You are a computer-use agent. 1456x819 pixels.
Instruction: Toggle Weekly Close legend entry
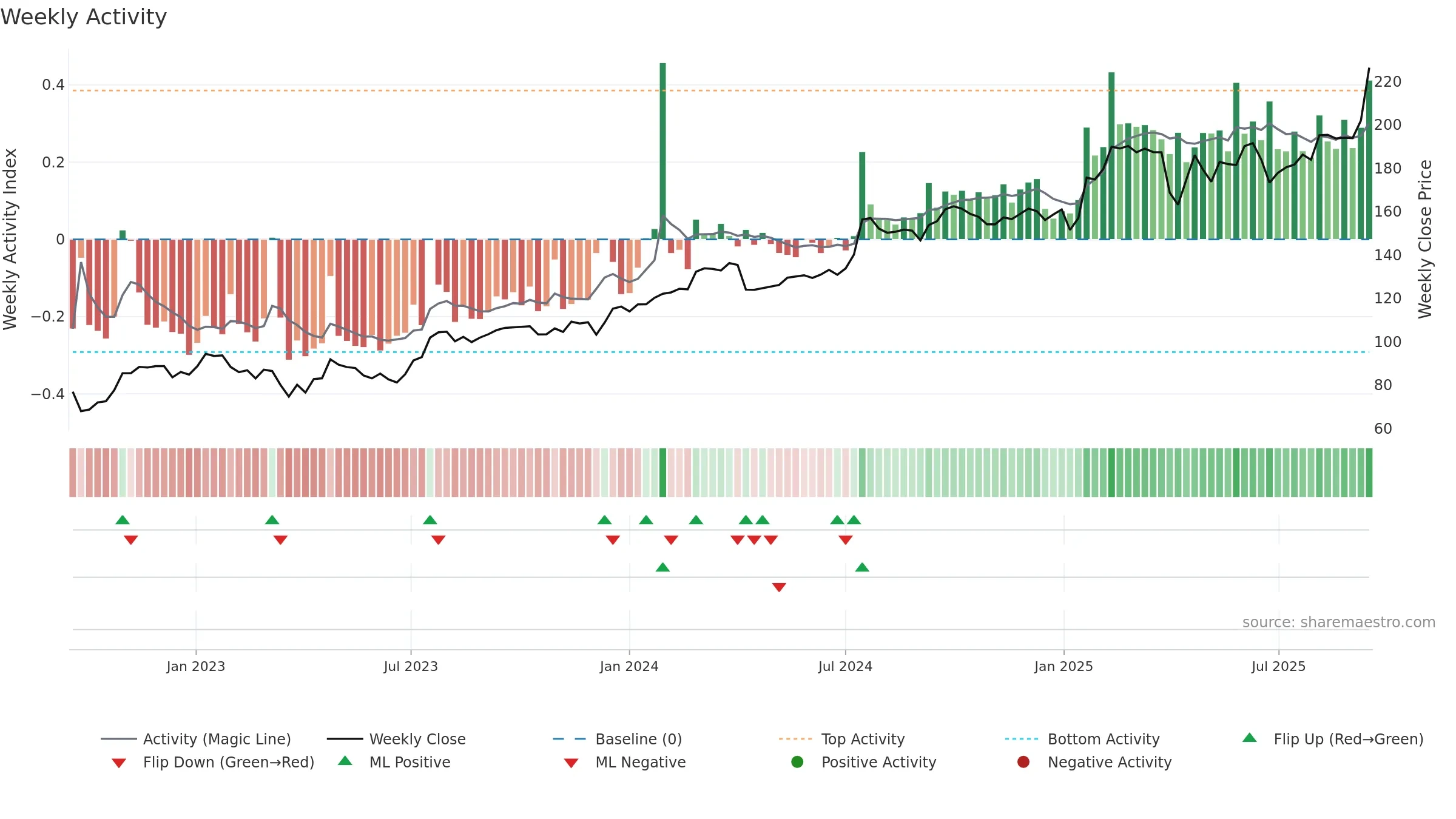(396, 739)
